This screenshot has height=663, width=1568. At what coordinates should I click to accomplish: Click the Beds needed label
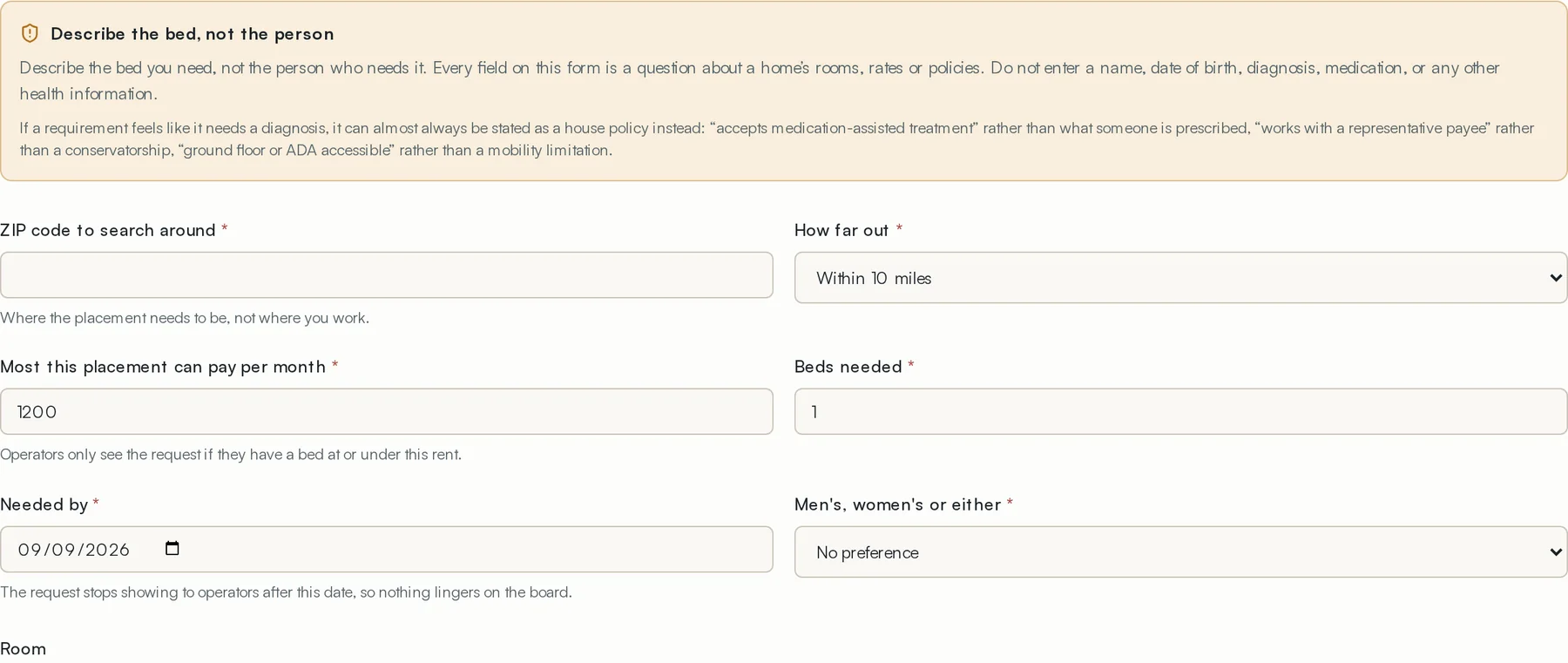[848, 367]
